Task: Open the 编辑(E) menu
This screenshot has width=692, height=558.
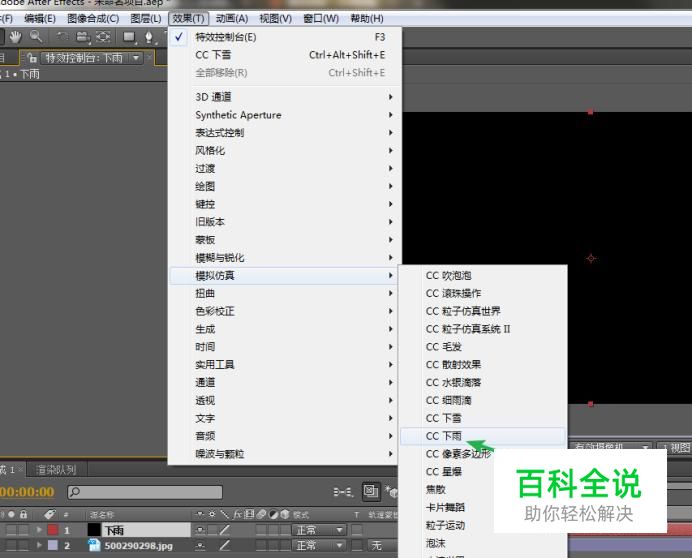Action: pyautogui.click(x=40, y=19)
